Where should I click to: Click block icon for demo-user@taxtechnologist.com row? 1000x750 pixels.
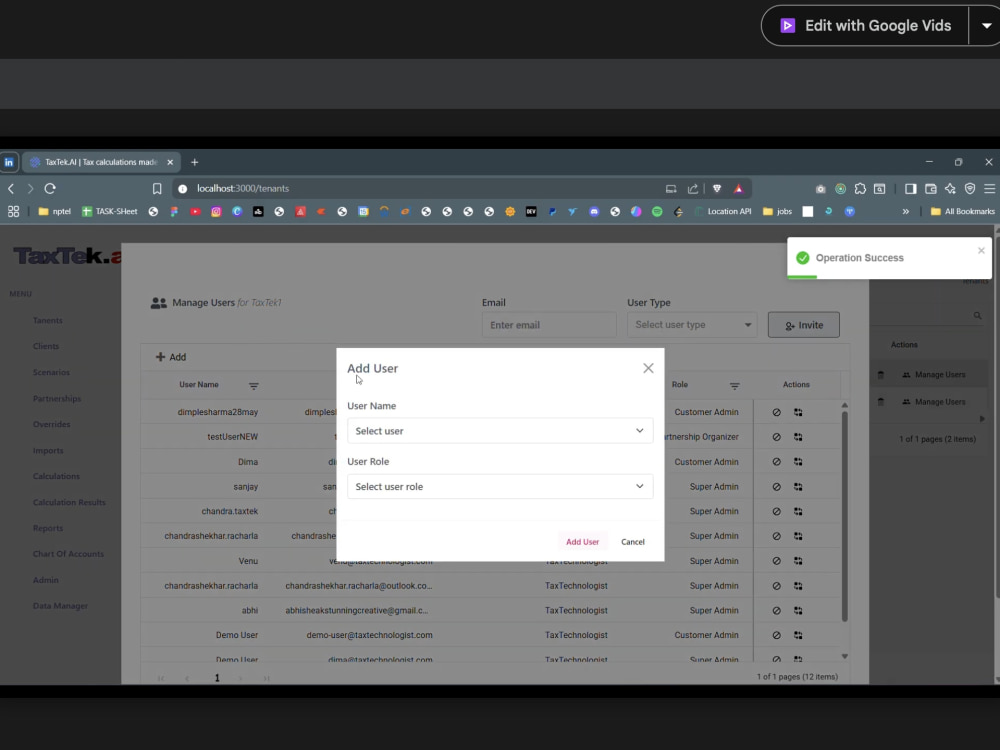pos(776,635)
